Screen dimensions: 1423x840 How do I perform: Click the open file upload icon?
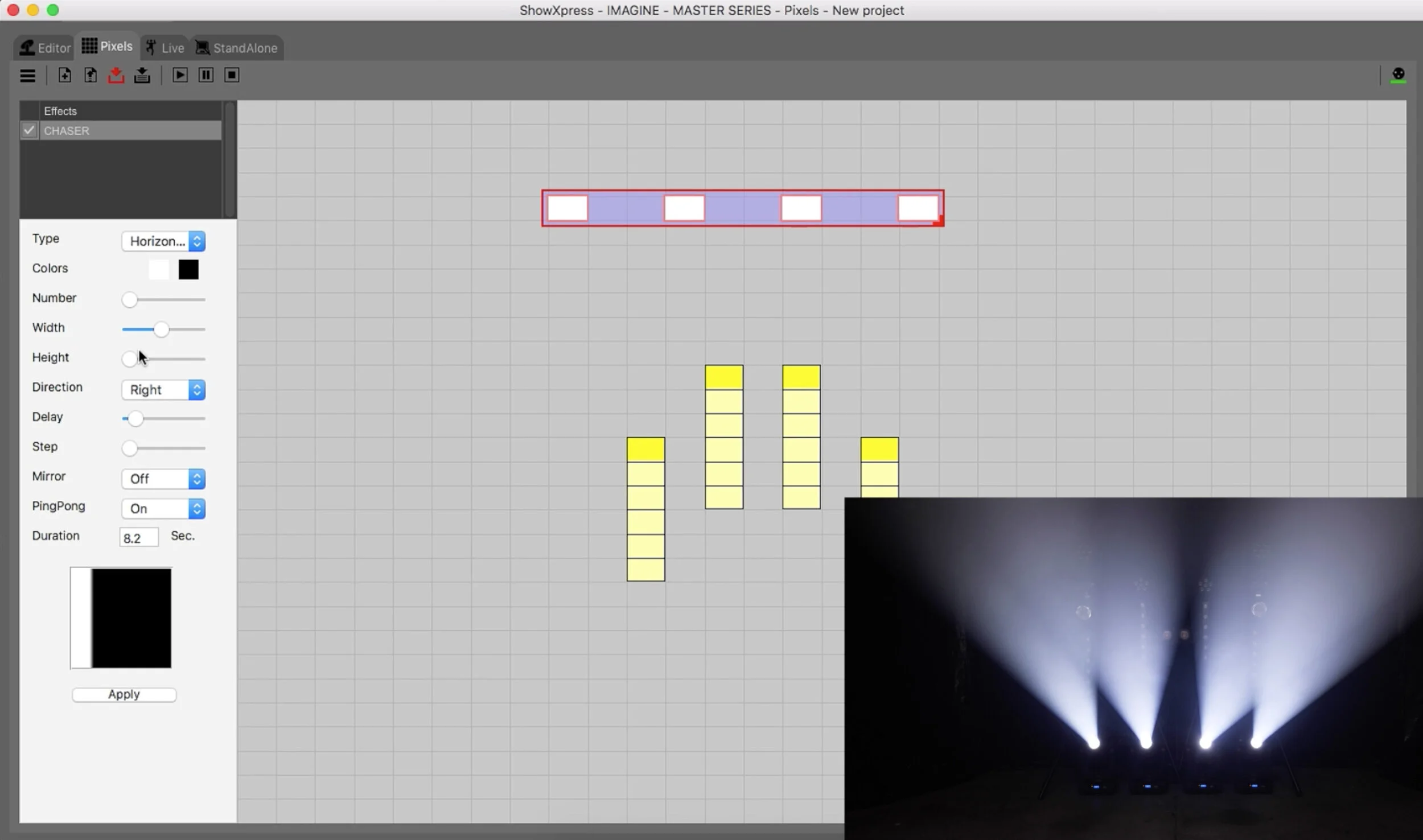90,75
